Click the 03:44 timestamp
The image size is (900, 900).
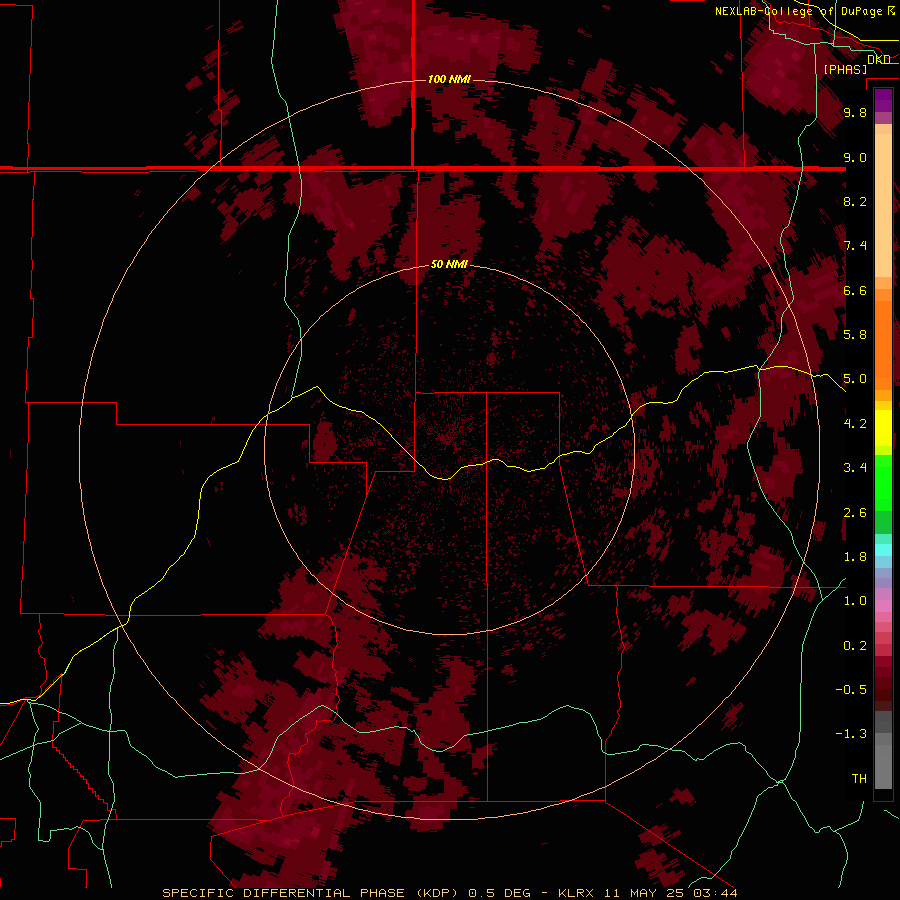(x=715, y=893)
